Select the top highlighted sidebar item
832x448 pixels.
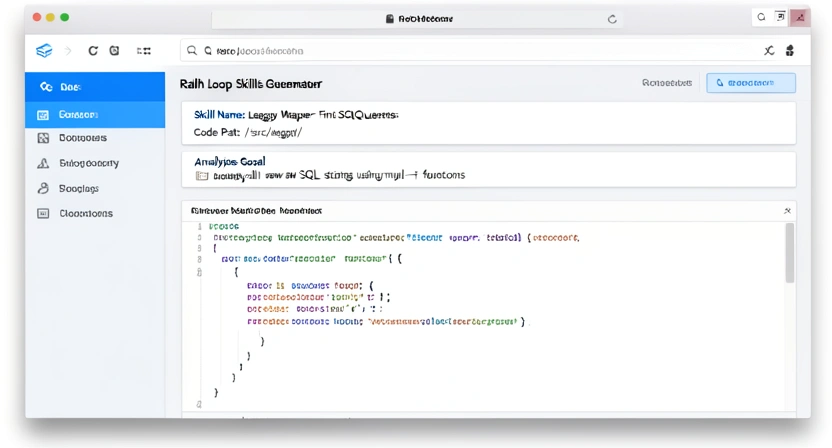[95, 87]
